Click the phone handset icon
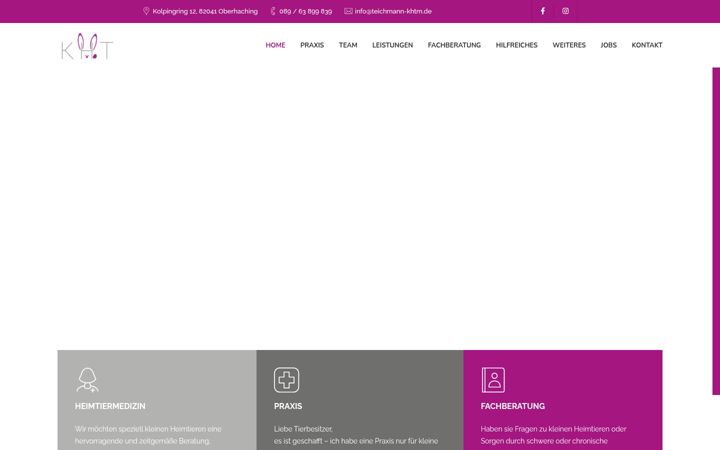The height and width of the screenshot is (450, 720). click(x=273, y=11)
